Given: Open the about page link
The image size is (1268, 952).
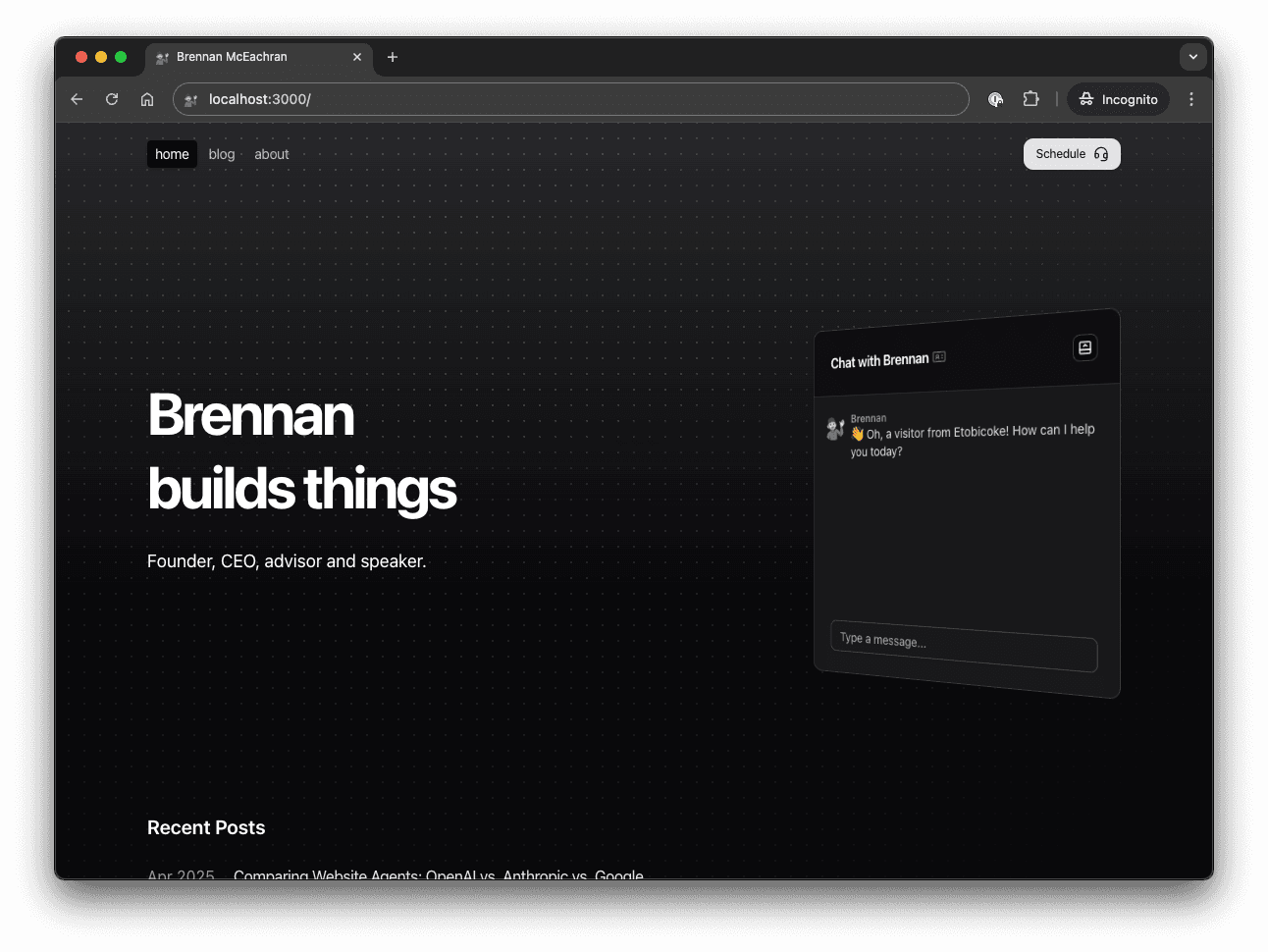Looking at the screenshot, I should tap(272, 154).
